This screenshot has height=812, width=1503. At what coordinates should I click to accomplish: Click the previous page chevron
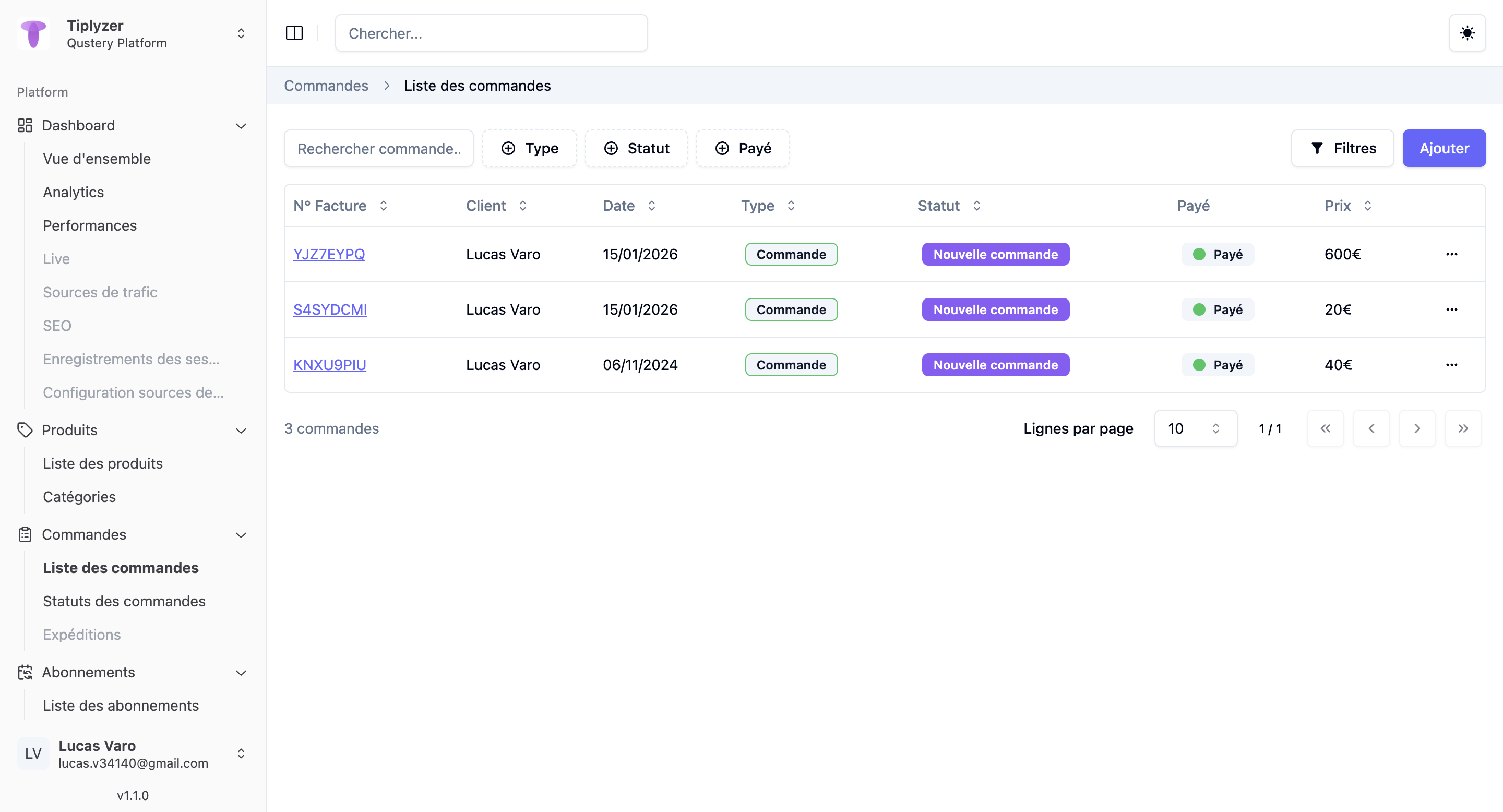click(1371, 429)
